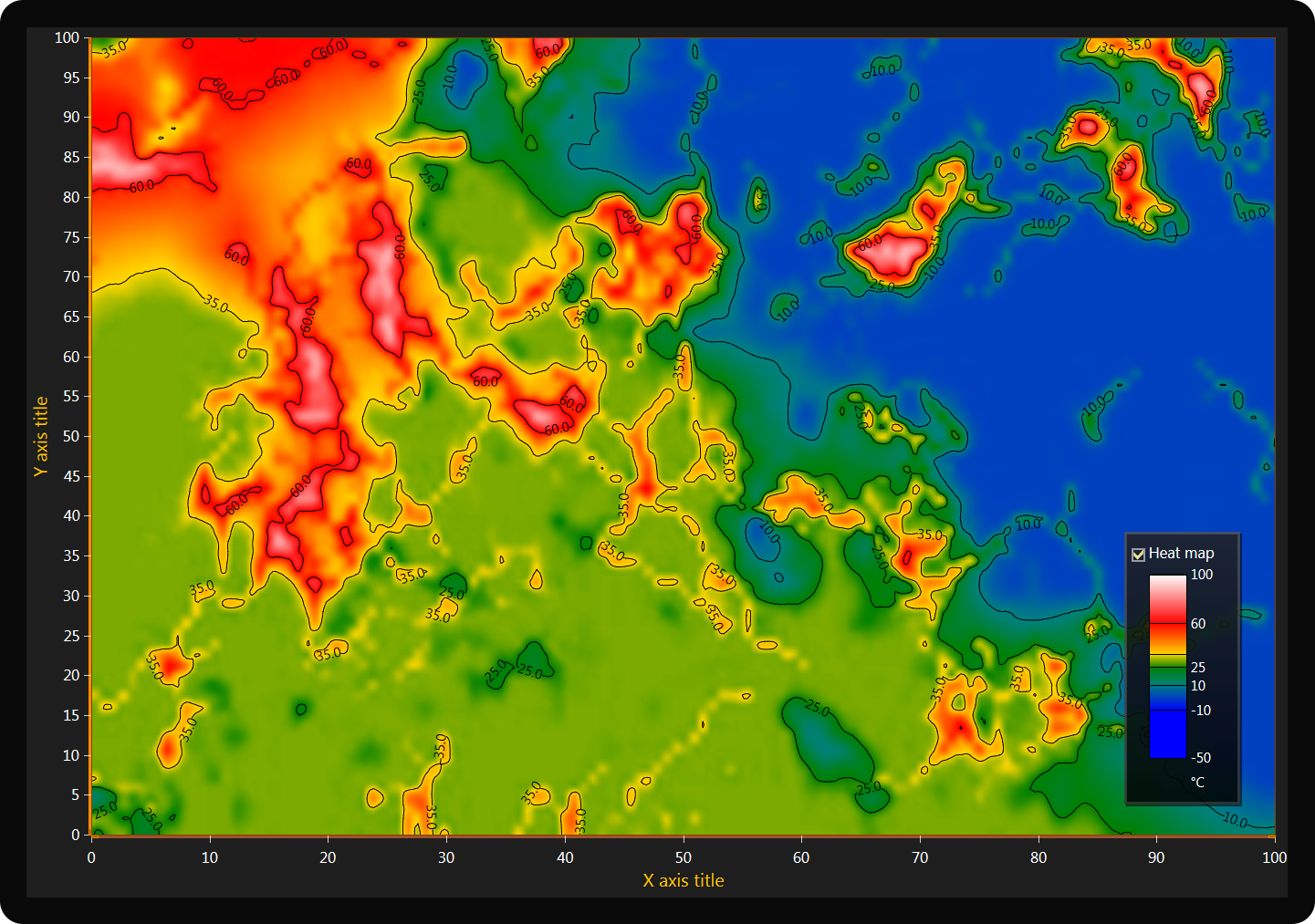Click the °C unit label in legend
The image size is (1315, 924).
[1197, 783]
